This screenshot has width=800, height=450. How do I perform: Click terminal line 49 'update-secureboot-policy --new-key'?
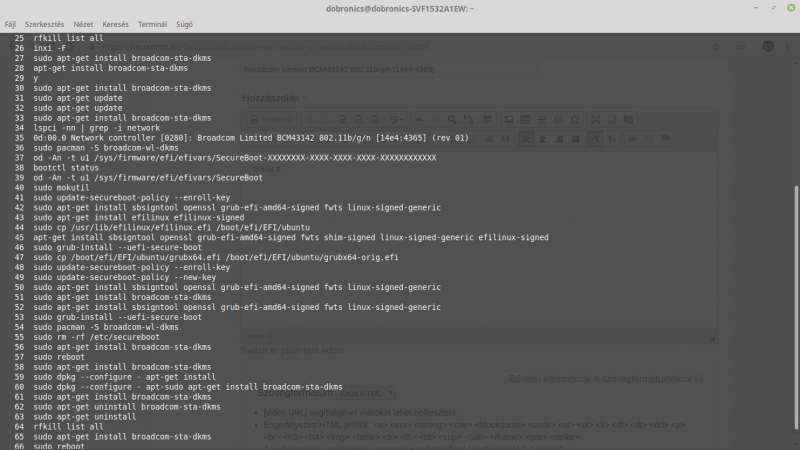pos(124,277)
